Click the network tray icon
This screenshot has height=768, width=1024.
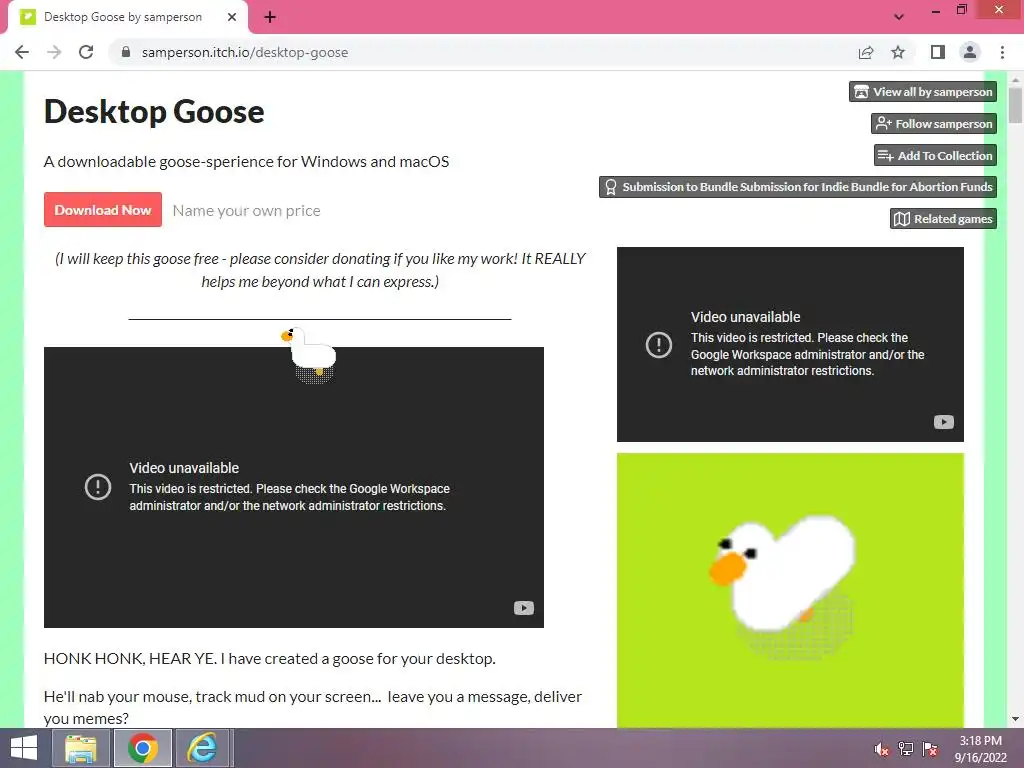[906, 750]
